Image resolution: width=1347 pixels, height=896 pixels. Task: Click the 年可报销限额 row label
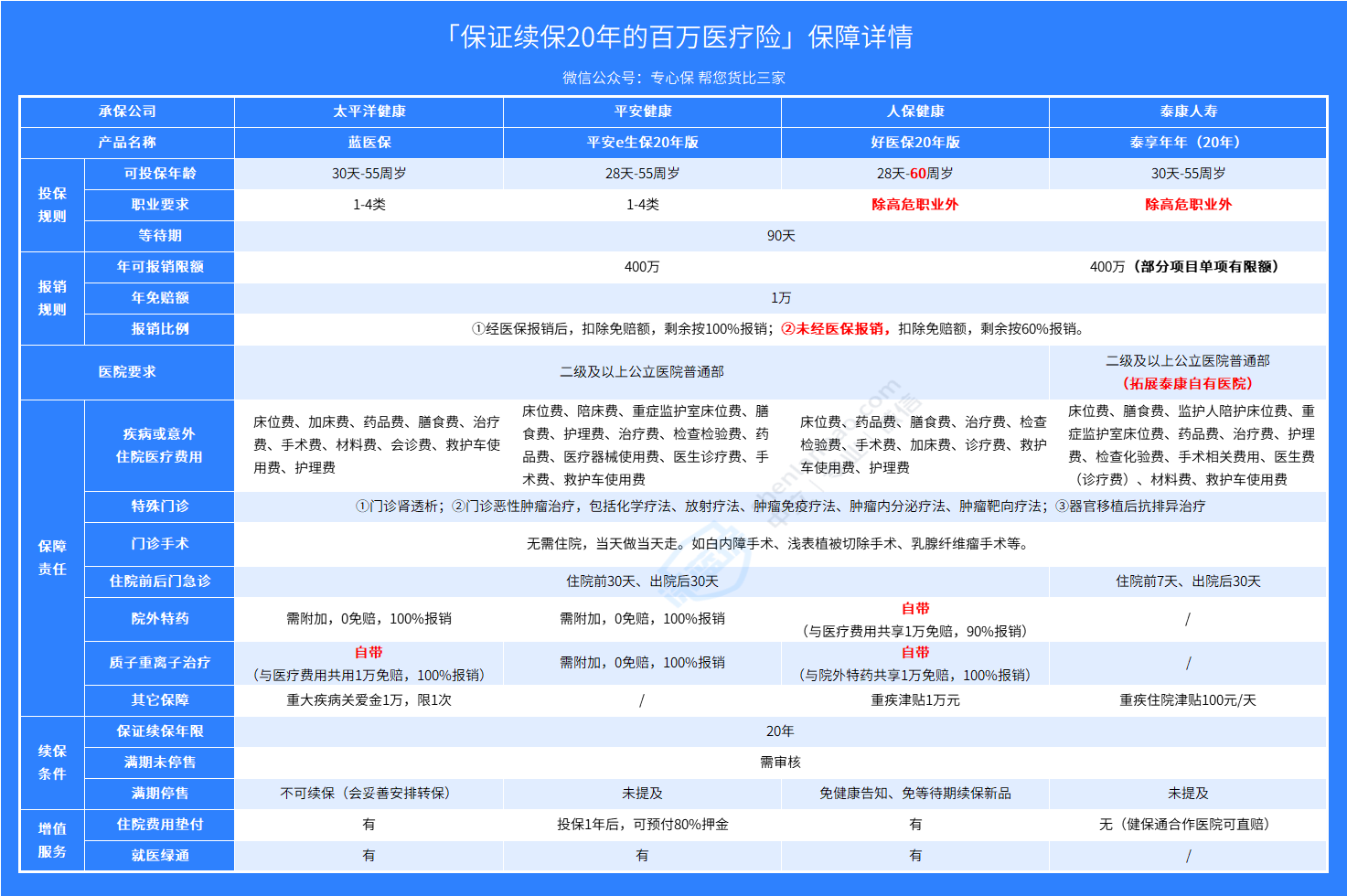(160, 267)
